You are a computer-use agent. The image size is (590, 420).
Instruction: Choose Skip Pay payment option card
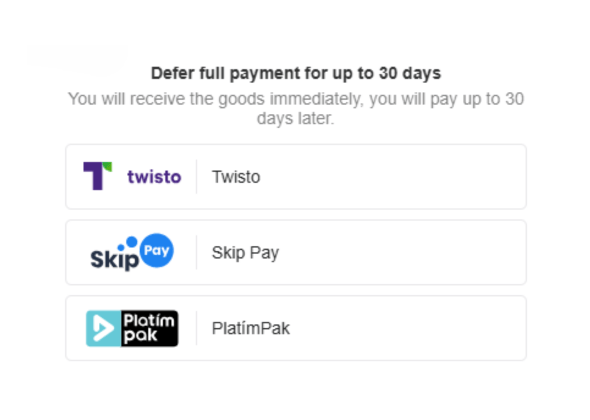[x=296, y=252]
